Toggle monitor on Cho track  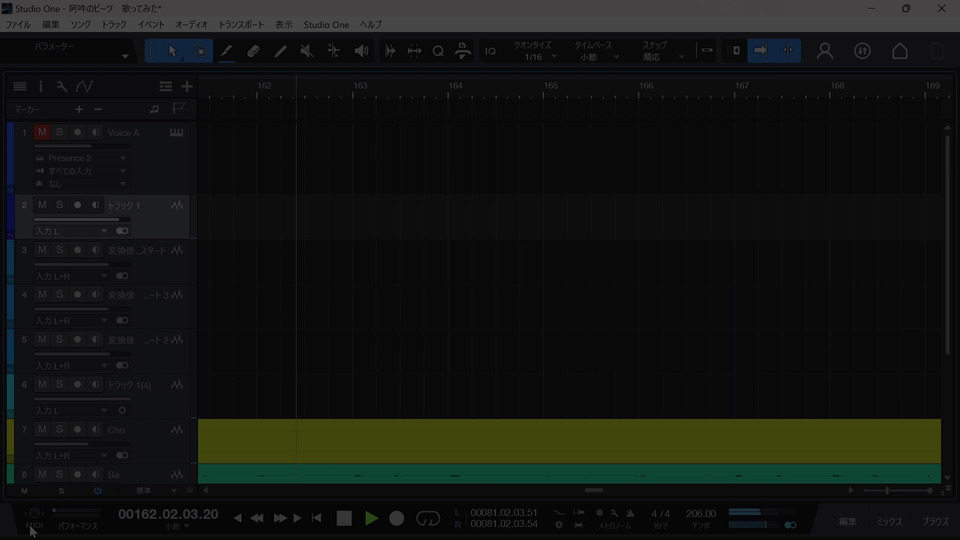pyautogui.click(x=95, y=430)
